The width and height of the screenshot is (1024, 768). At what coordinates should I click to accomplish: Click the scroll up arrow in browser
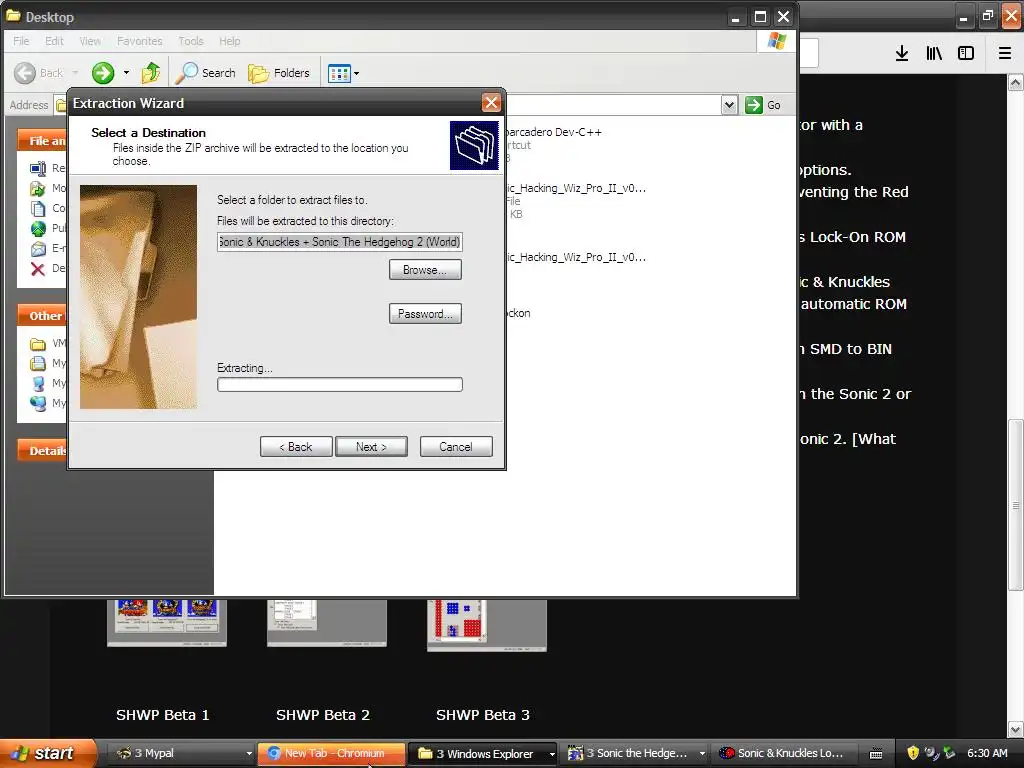pyautogui.click(x=1016, y=82)
